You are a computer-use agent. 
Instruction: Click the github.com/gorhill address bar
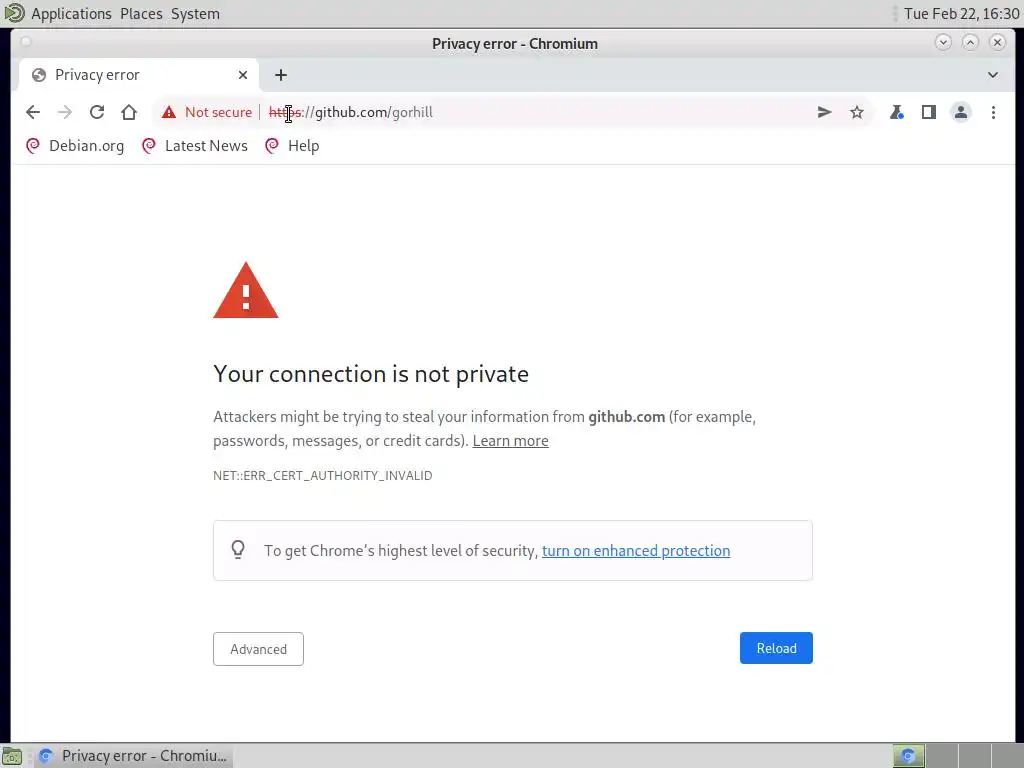516,112
